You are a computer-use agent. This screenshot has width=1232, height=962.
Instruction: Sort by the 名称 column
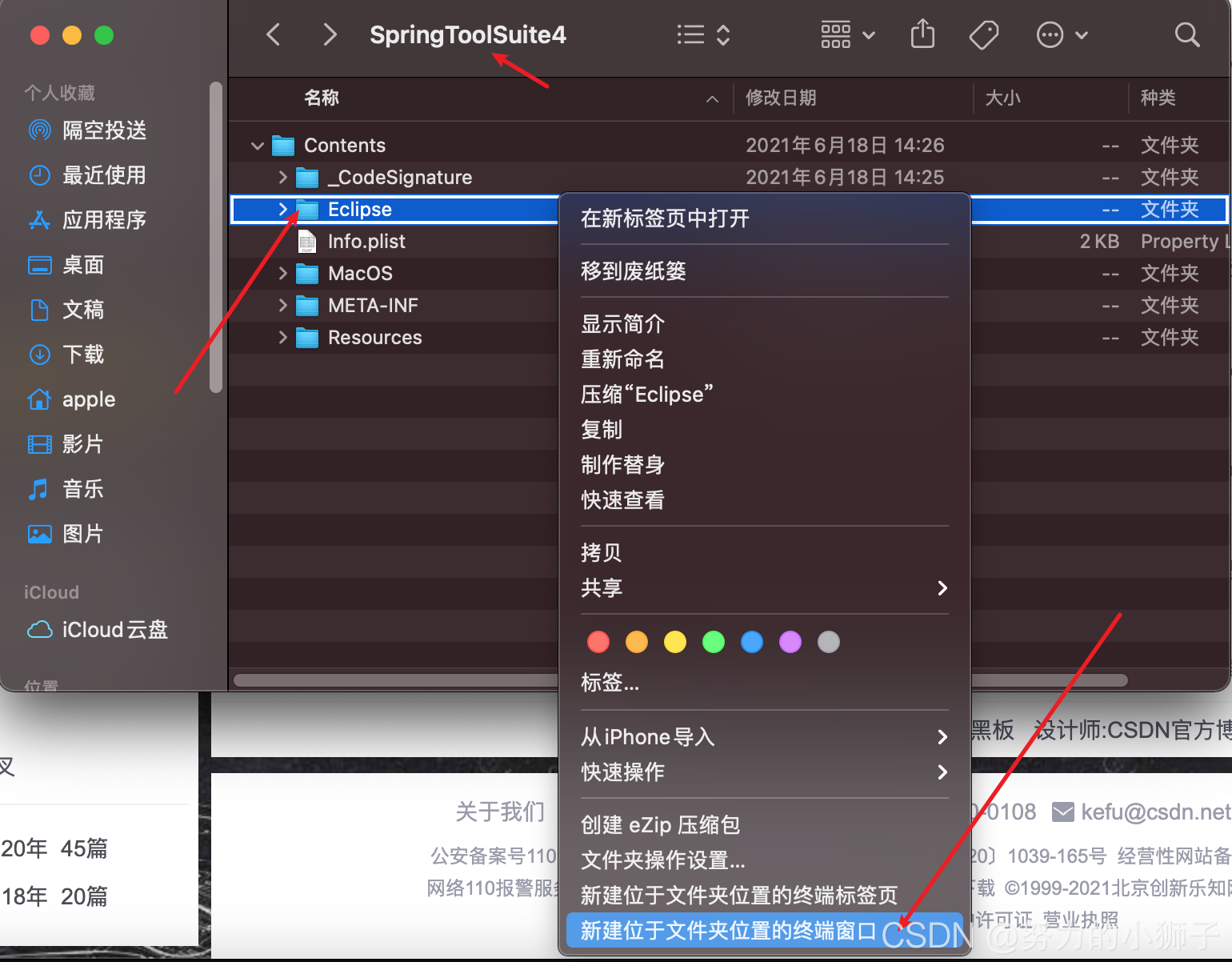click(322, 98)
